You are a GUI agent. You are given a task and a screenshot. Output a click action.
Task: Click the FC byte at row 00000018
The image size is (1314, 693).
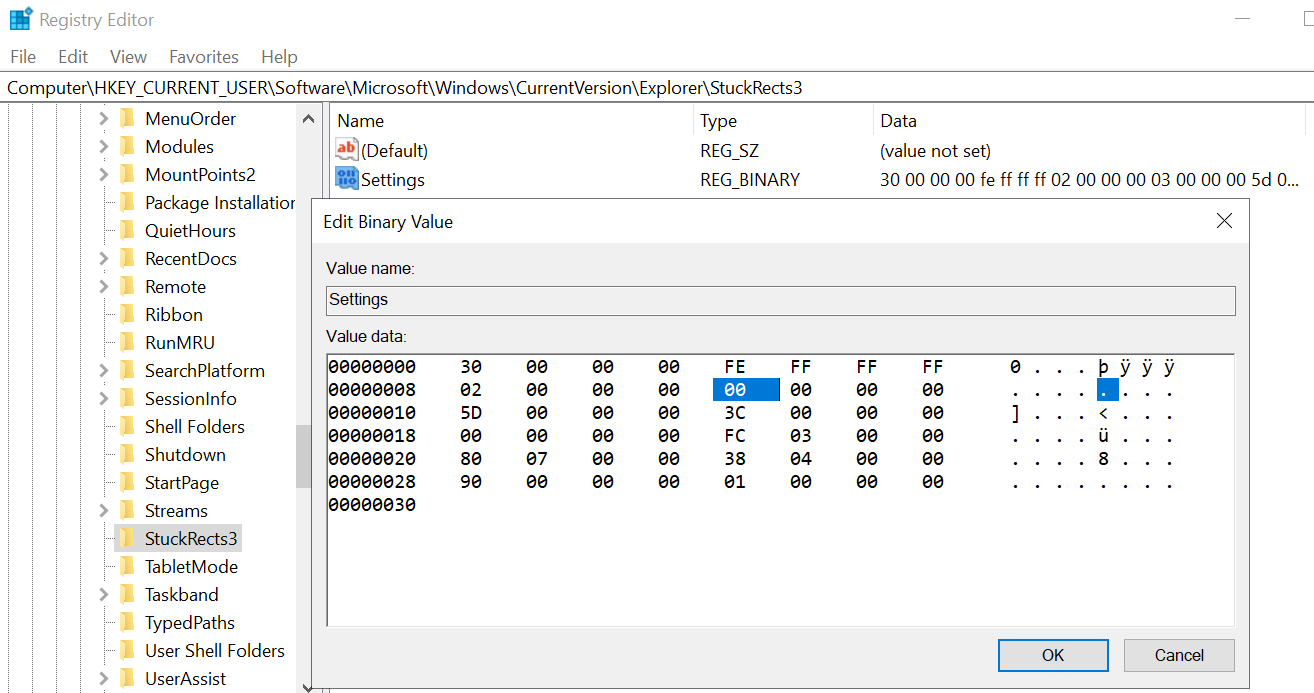pyautogui.click(x=734, y=436)
